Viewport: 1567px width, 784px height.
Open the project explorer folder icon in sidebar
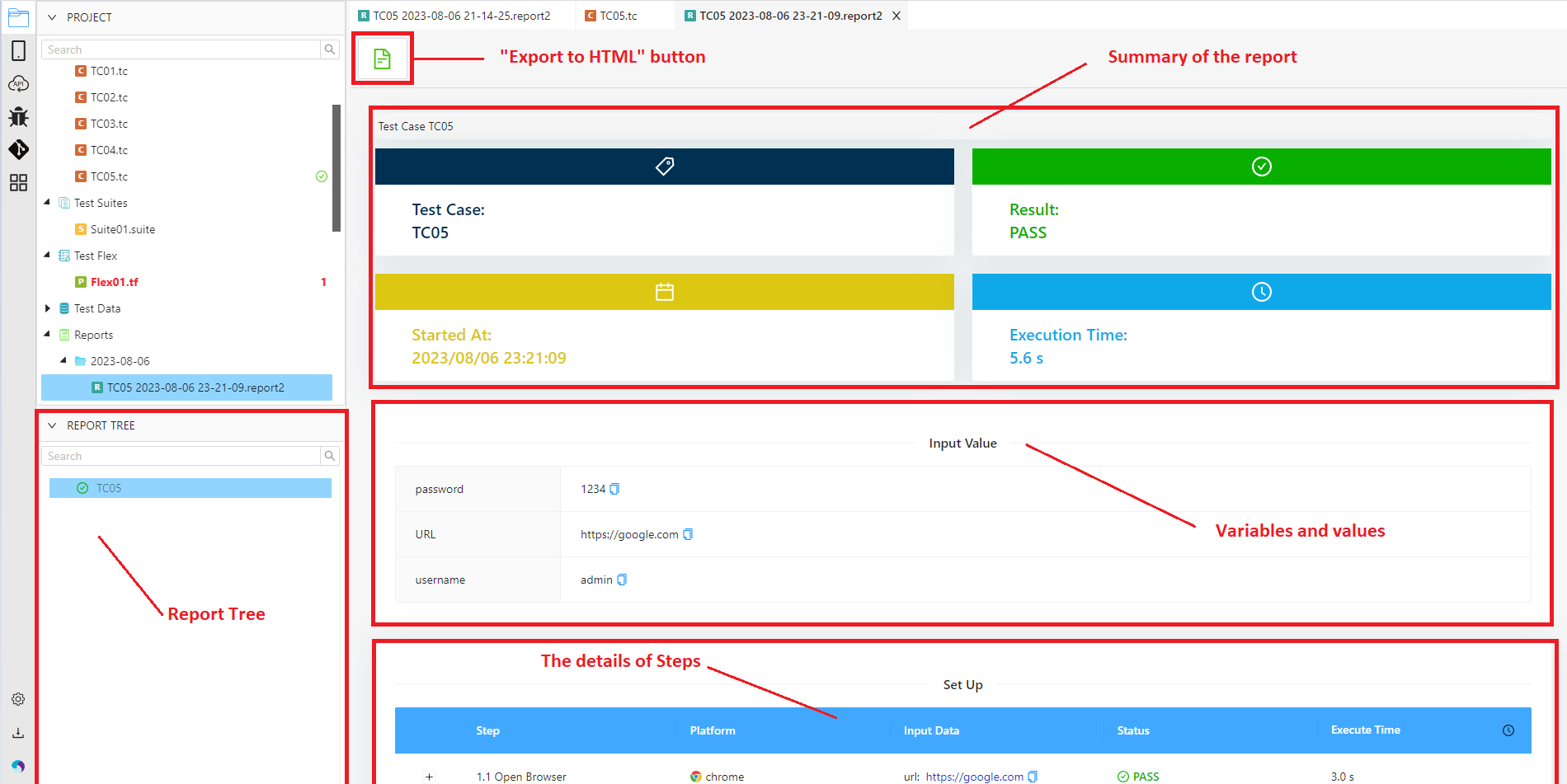[18, 17]
